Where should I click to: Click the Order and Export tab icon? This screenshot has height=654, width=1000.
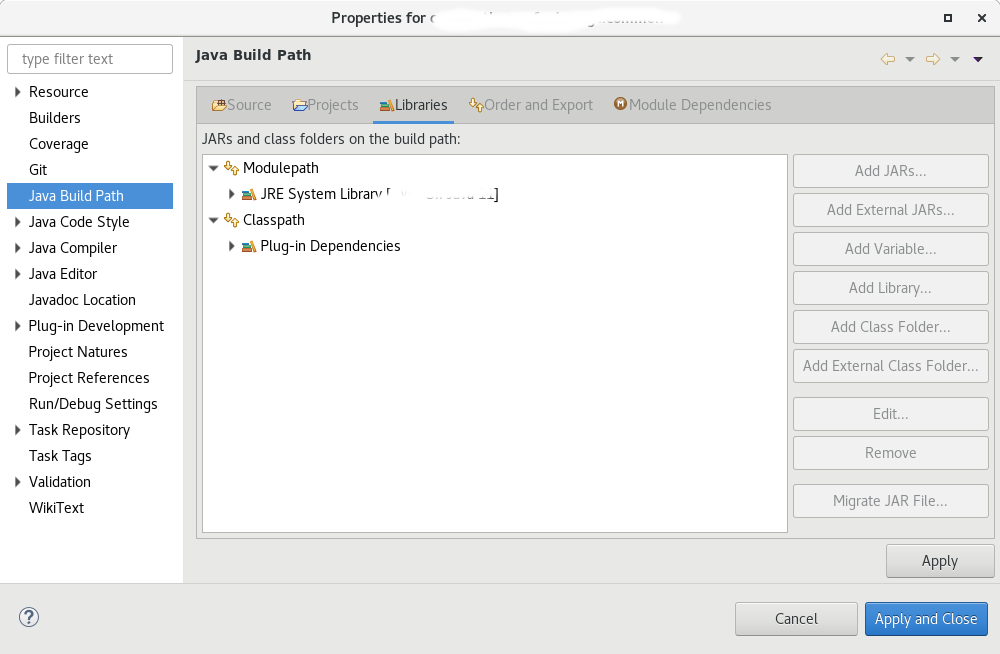point(476,105)
